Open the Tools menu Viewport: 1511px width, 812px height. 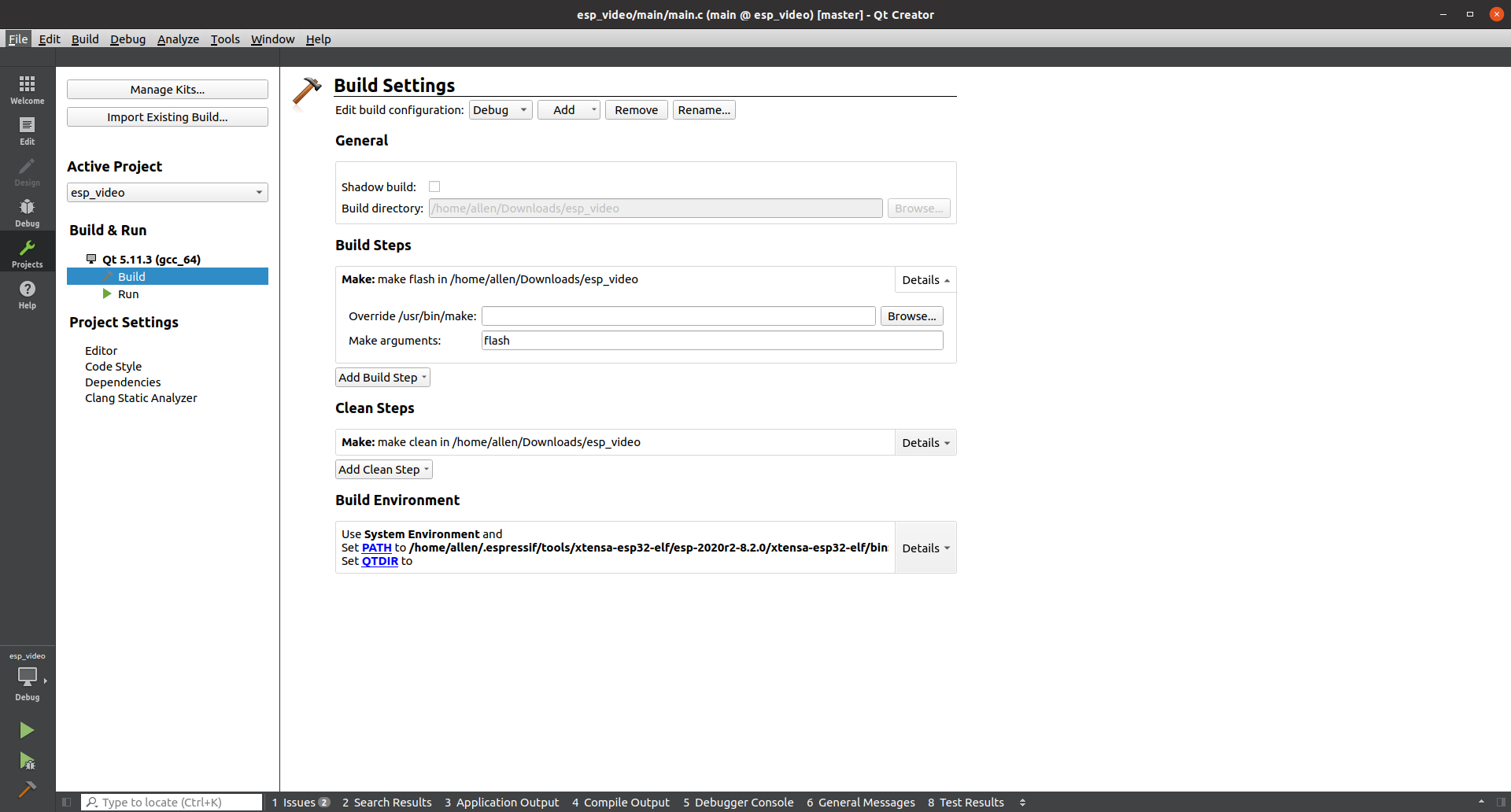(225, 39)
